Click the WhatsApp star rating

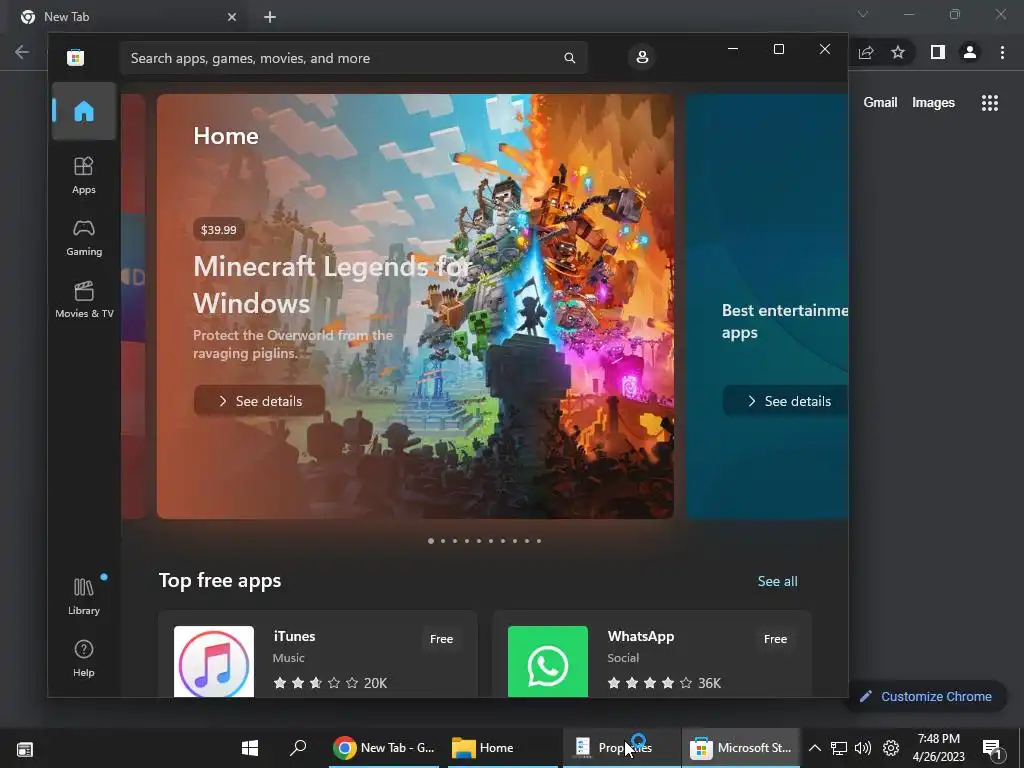pyautogui.click(x=650, y=683)
